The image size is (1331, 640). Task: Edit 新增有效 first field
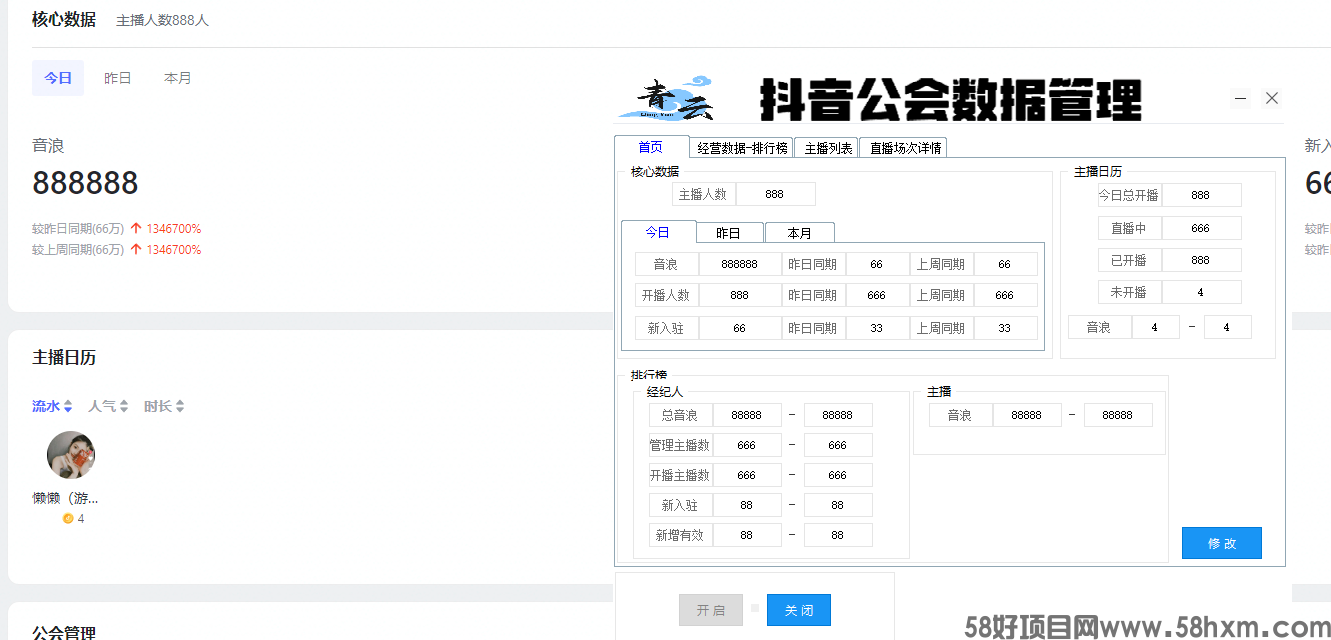pos(746,535)
